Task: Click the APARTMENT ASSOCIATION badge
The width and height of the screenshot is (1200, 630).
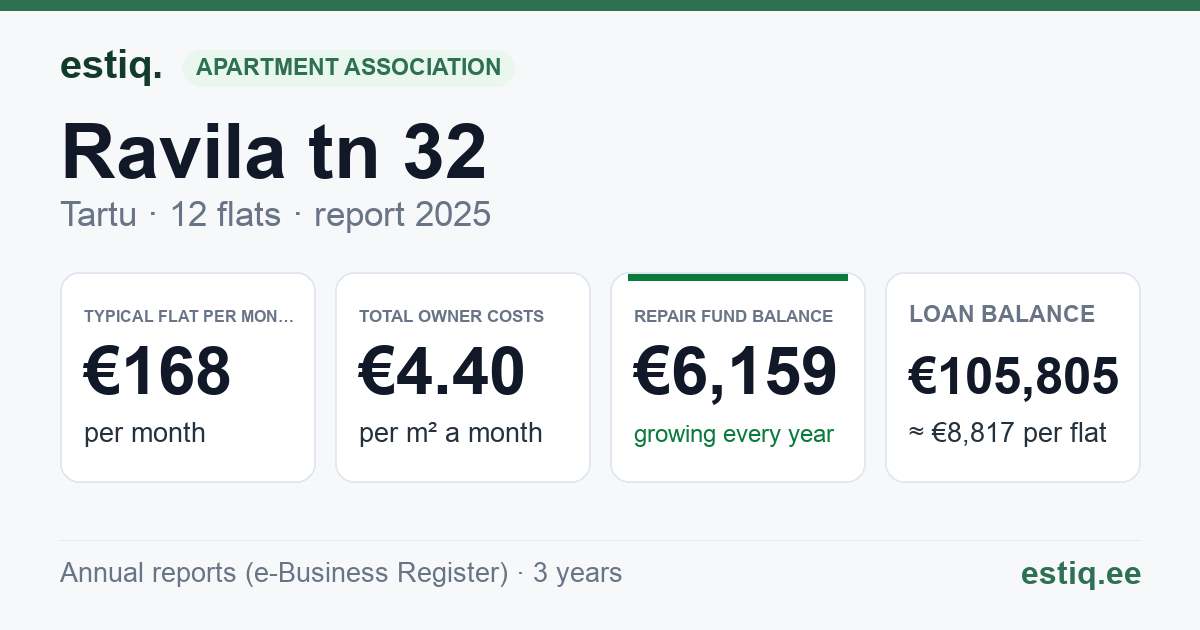Action: tap(348, 68)
